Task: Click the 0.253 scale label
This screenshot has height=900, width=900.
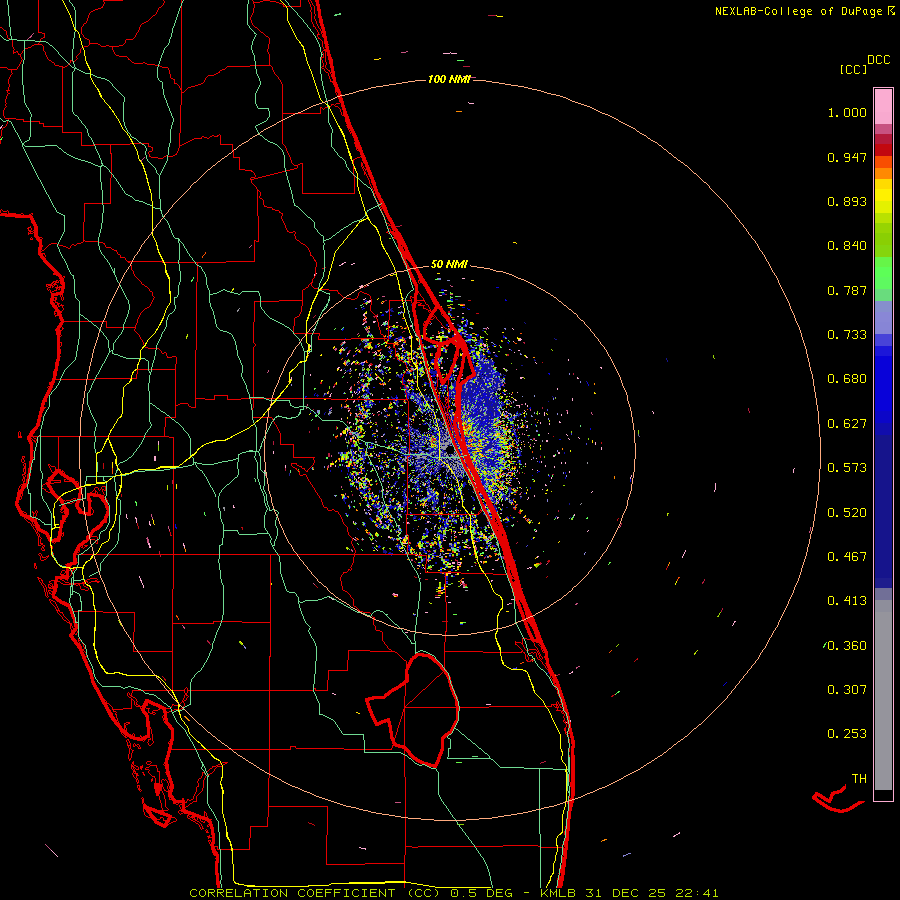Action: [847, 734]
